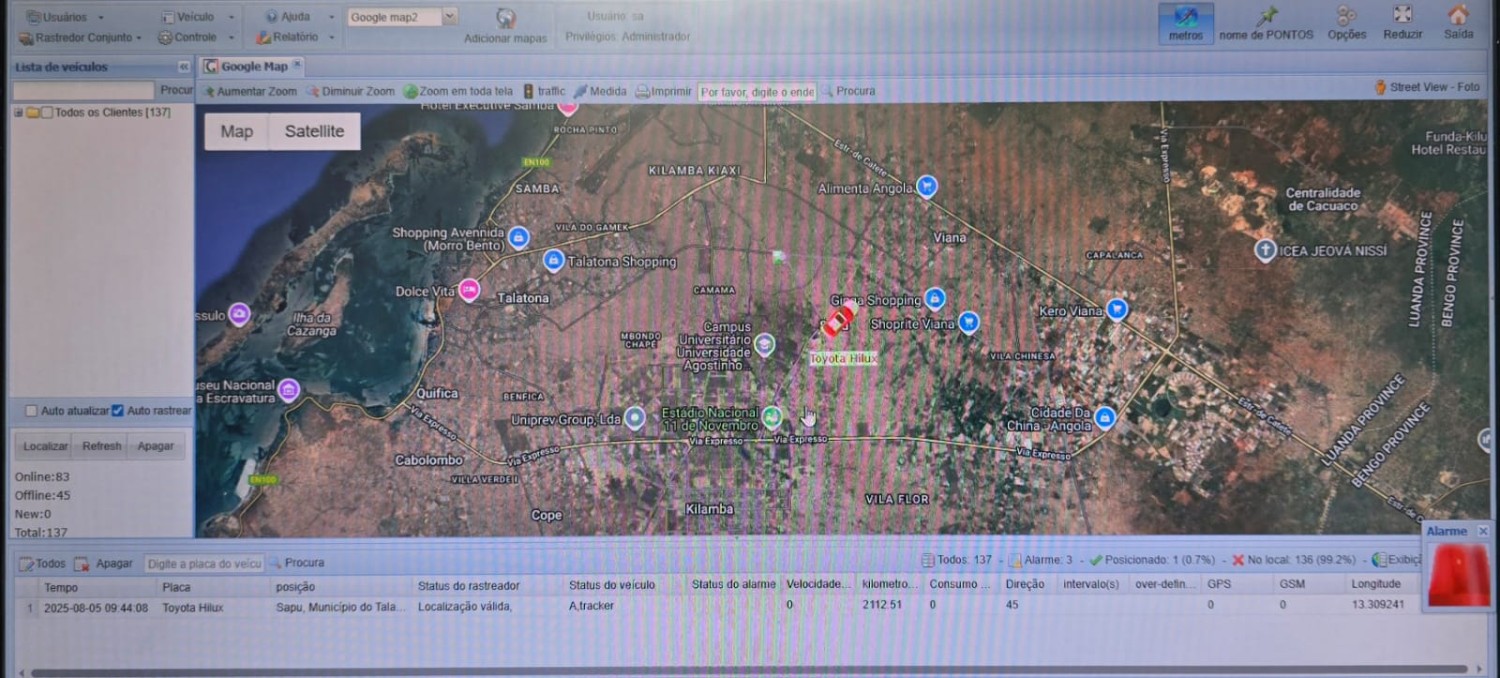Viewport: 1500px width, 678px height.
Task: Open the Relatório menu
Action: (290, 37)
